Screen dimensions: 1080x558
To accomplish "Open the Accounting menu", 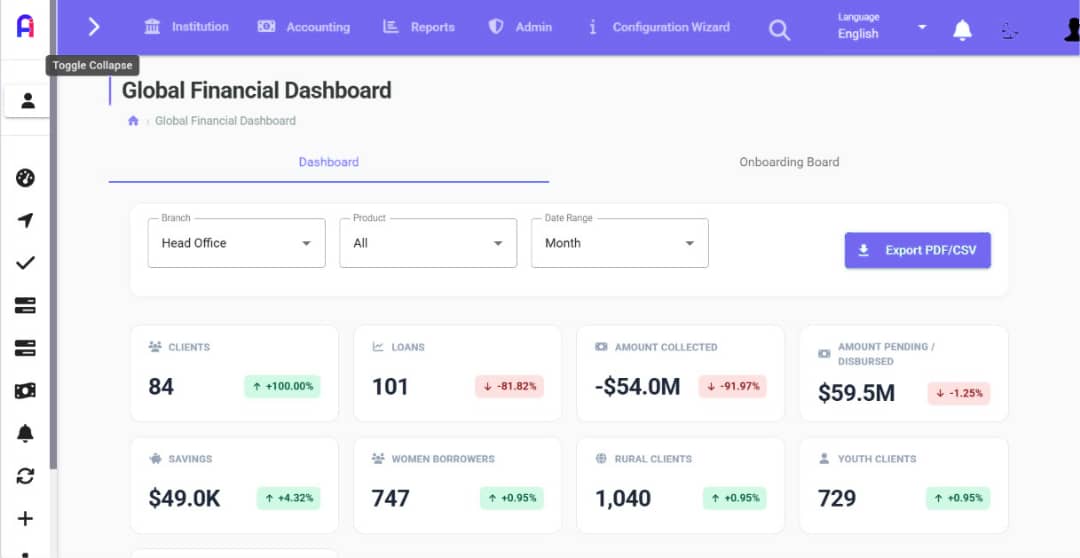I will [304, 27].
